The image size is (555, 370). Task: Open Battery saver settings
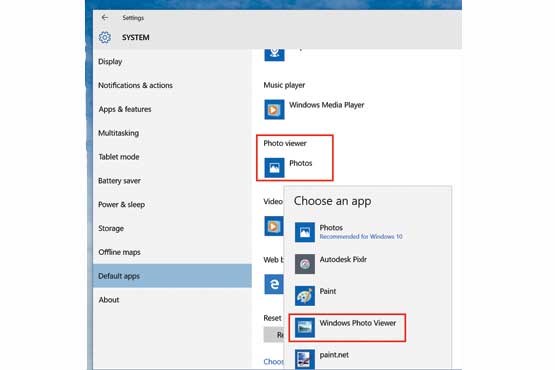point(172,181)
